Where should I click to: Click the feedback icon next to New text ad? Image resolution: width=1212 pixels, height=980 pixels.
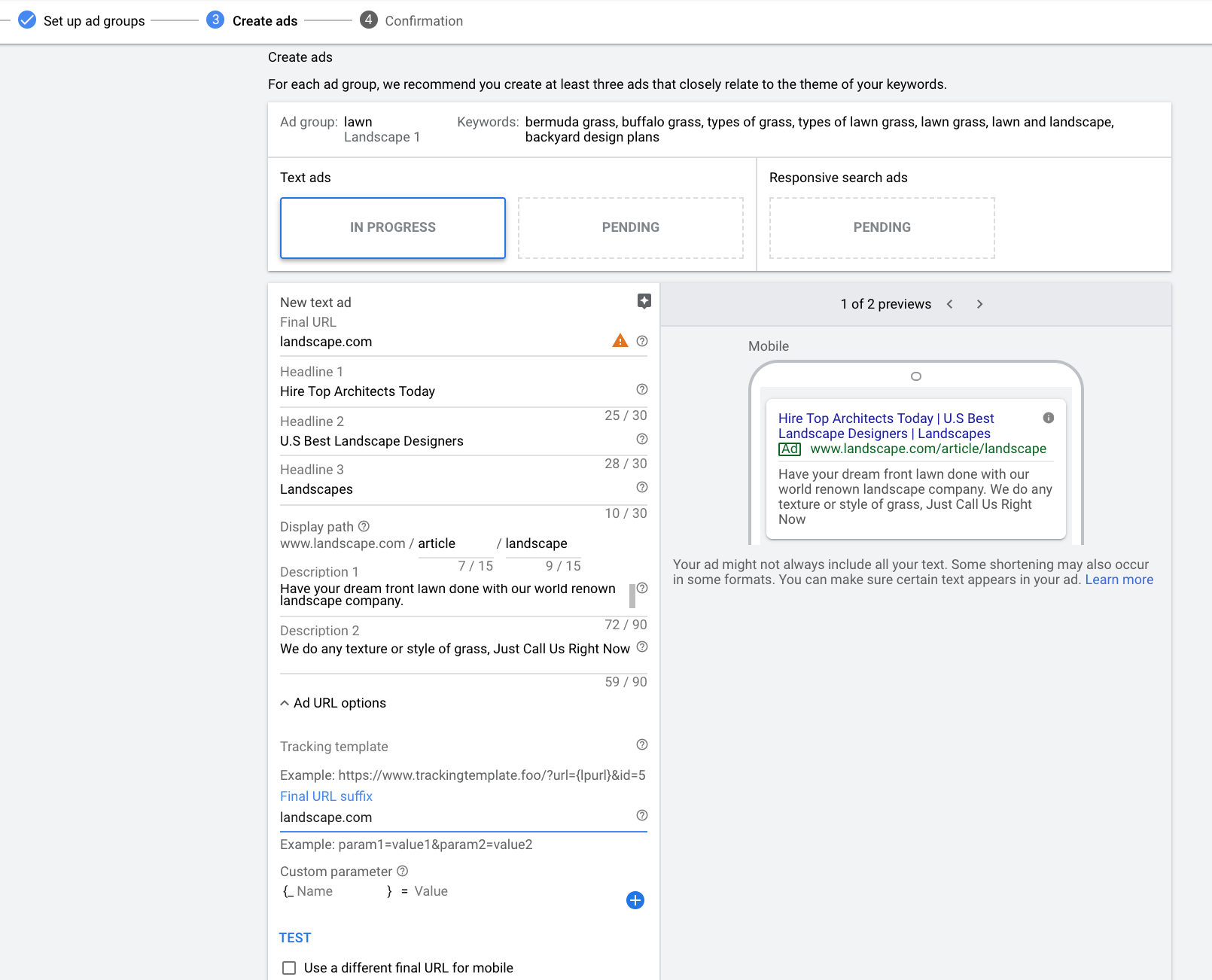click(644, 301)
